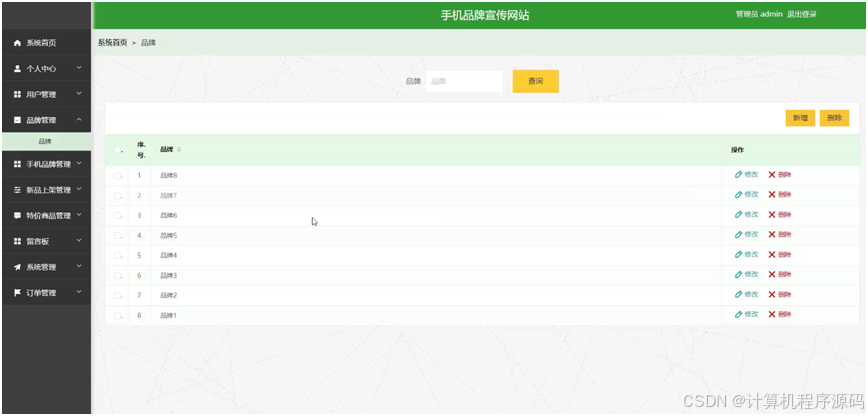Screen dimensions: 868x416
Task: Click the 操作 column header
Action: point(737,150)
